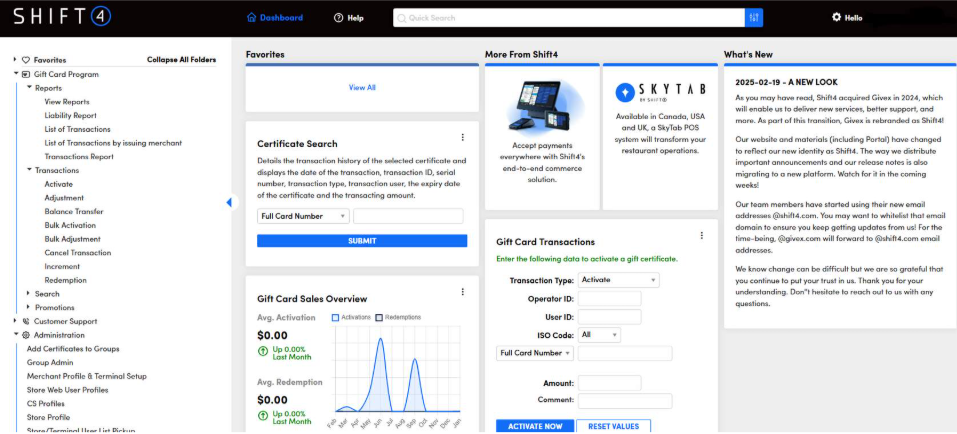The height and width of the screenshot is (434, 957).
Task: Select Bulk Activation from Transactions menu
Action: pyautogui.click(x=72, y=225)
